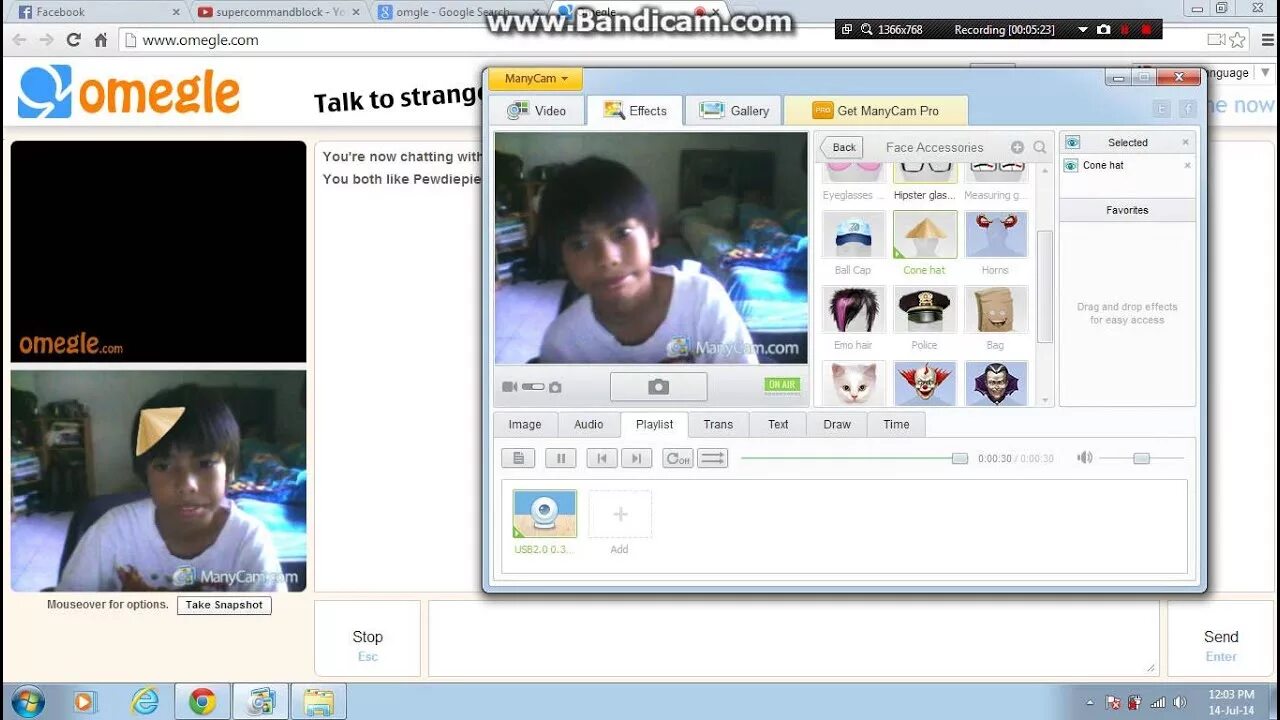Open the ManyCam main menu dropdown

536,79
